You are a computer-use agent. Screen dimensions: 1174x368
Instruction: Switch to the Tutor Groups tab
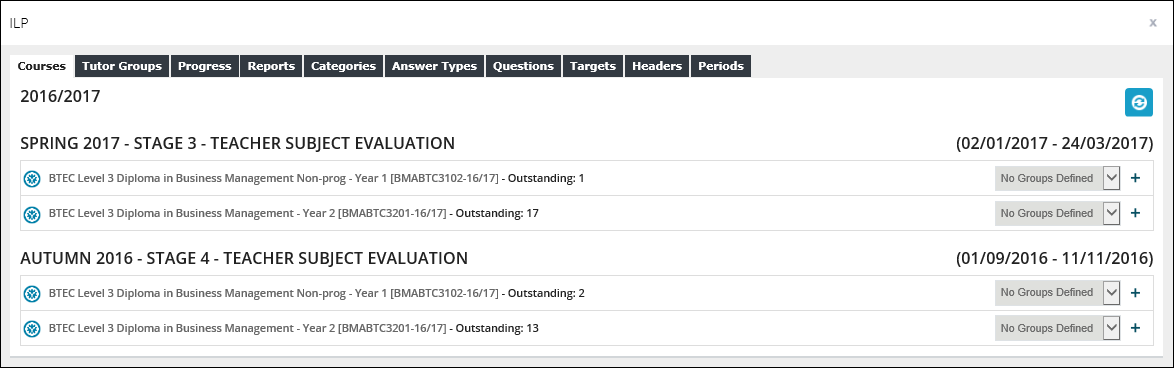click(122, 66)
